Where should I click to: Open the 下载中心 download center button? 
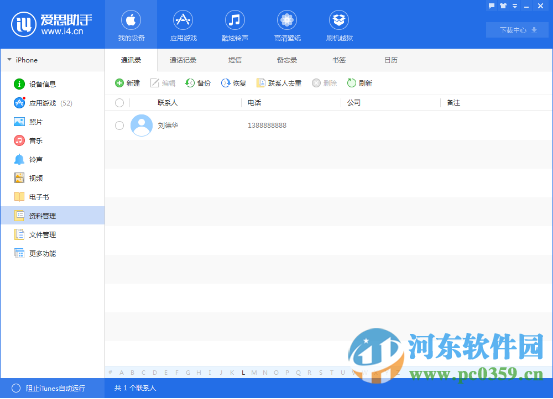[x=518, y=30]
